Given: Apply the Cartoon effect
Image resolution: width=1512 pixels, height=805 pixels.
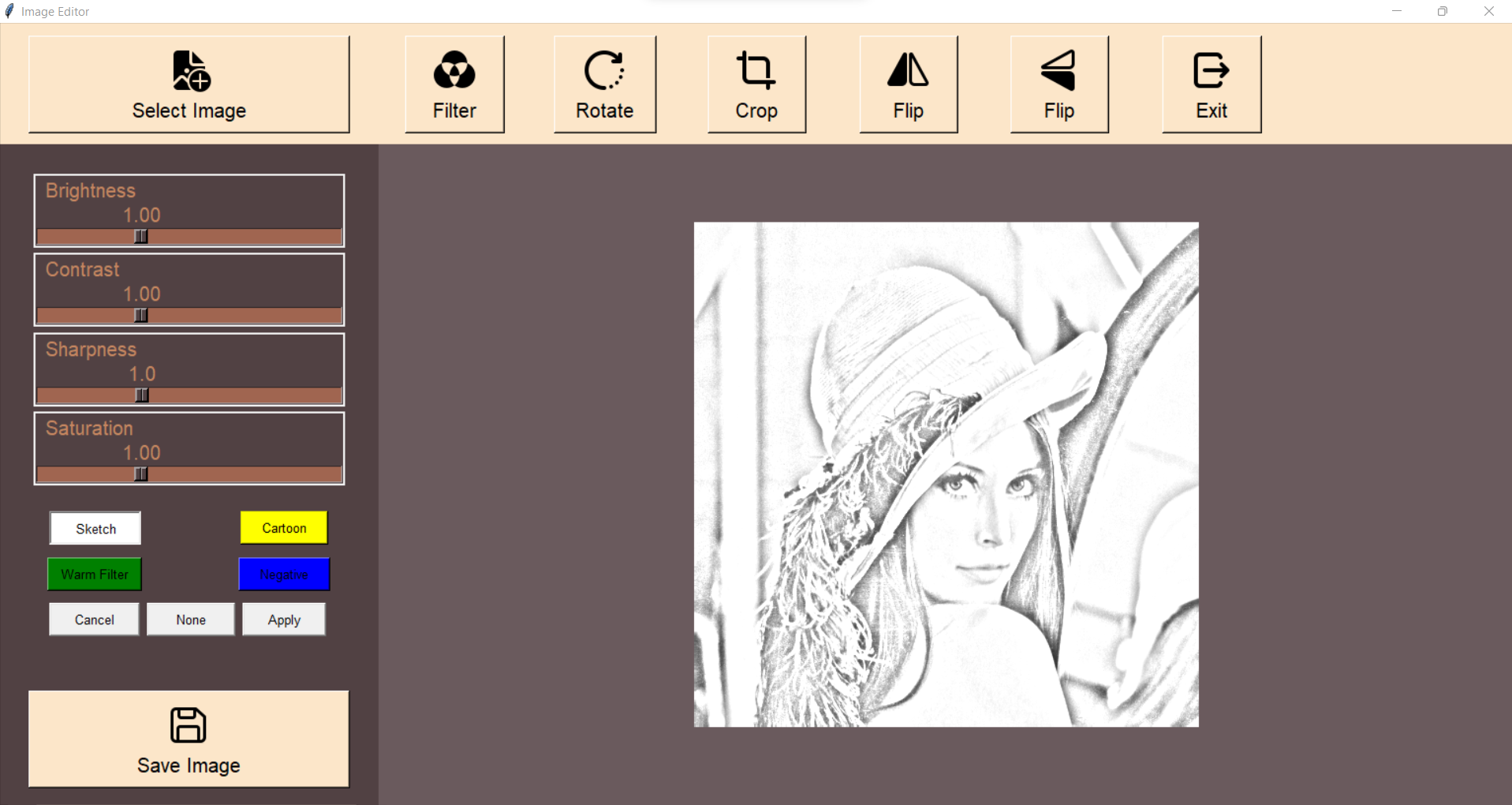Looking at the screenshot, I should point(283,527).
